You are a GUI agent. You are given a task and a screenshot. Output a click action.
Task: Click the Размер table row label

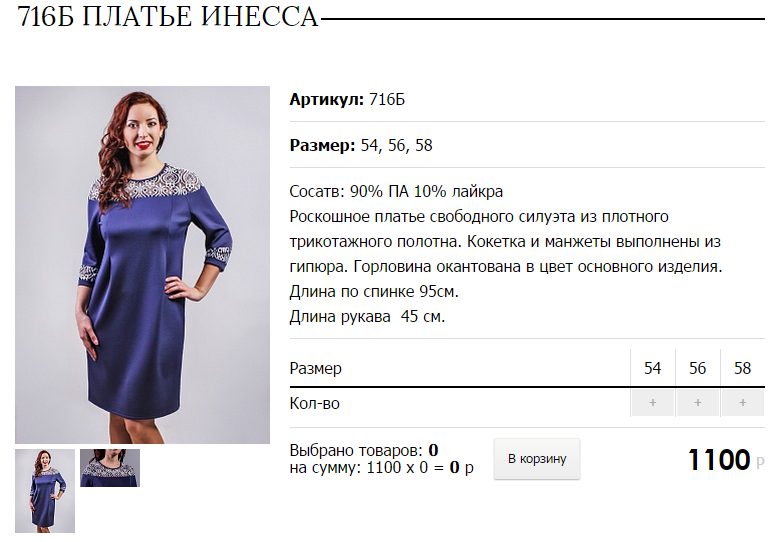(316, 369)
